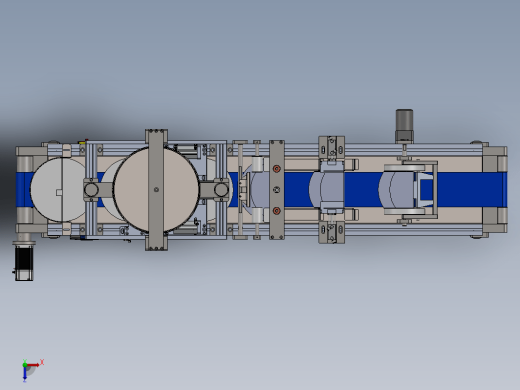The image size is (520, 390).
Task: Pick the upper orange bolt on crossbar
Action: (277, 169)
